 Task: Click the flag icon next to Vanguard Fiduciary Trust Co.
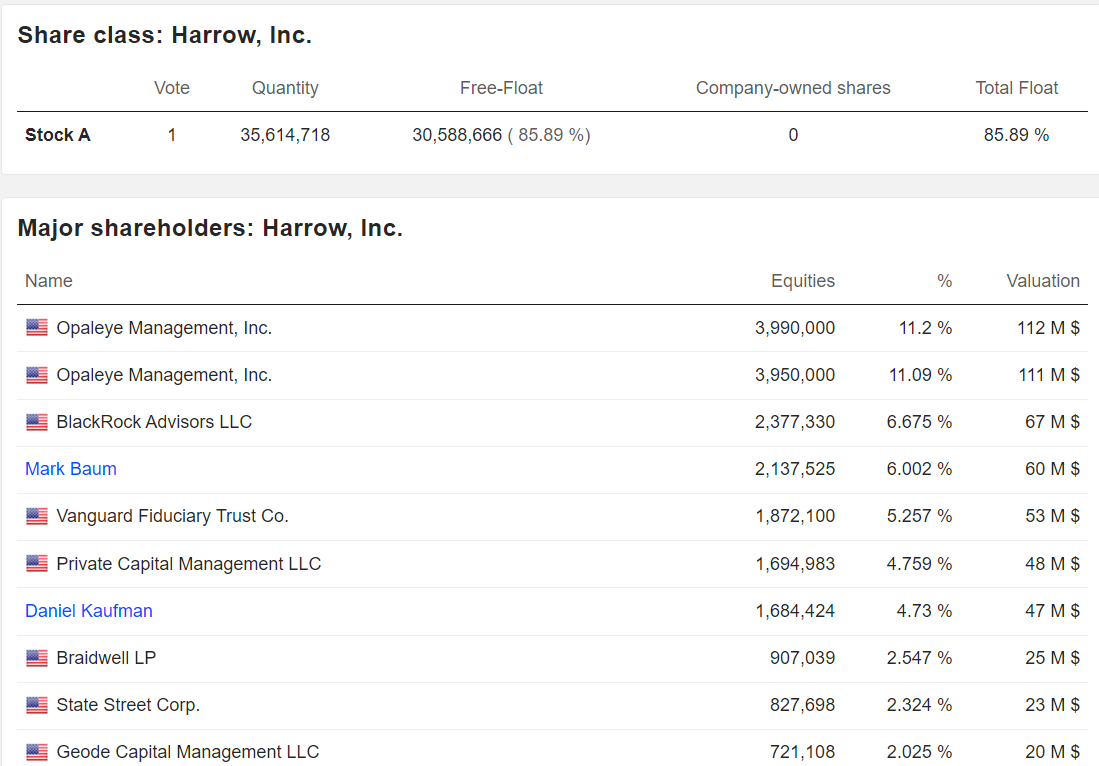coord(37,516)
